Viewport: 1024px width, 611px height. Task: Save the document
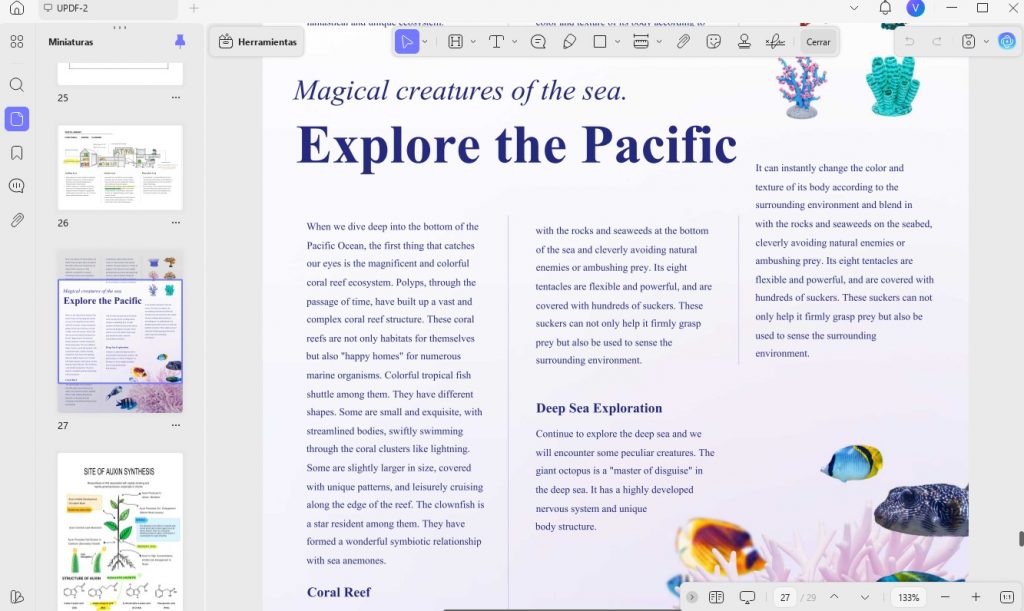968,42
